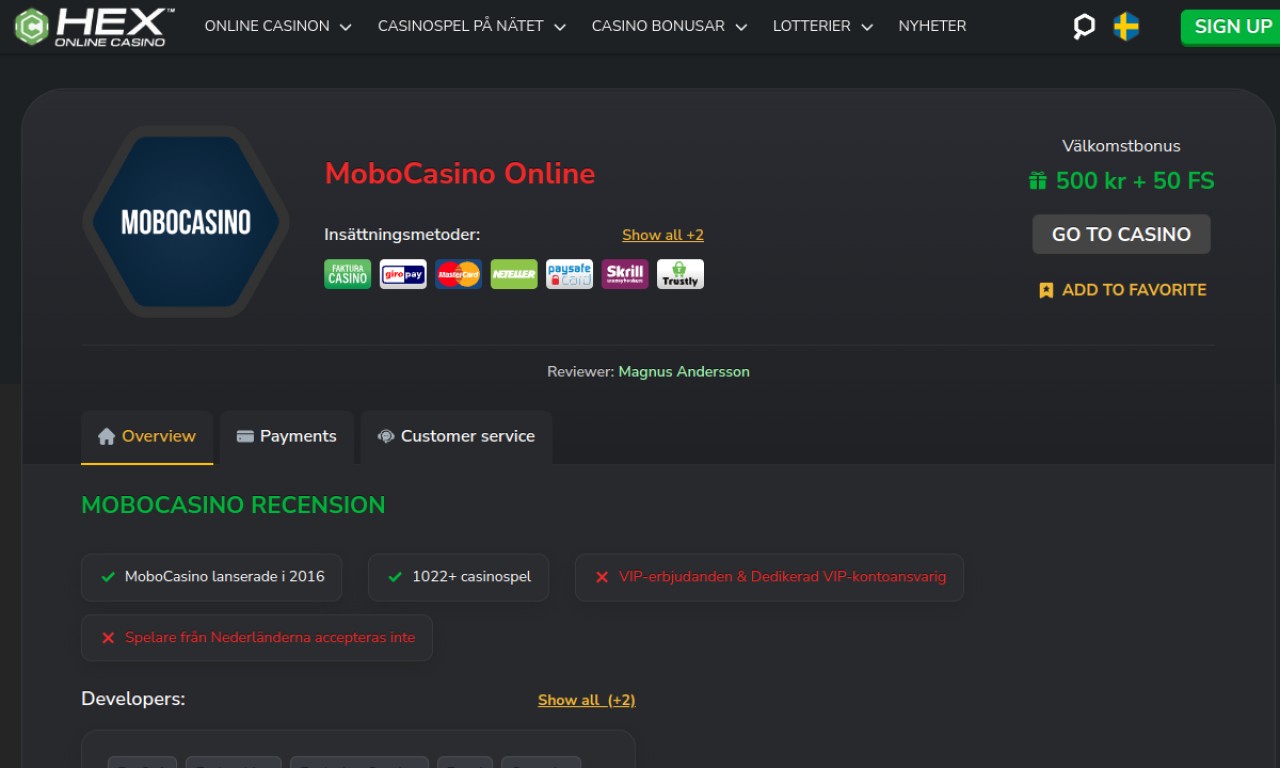1280x768 pixels.
Task: Select the Faktura Casino payment icon
Action: coord(348,274)
